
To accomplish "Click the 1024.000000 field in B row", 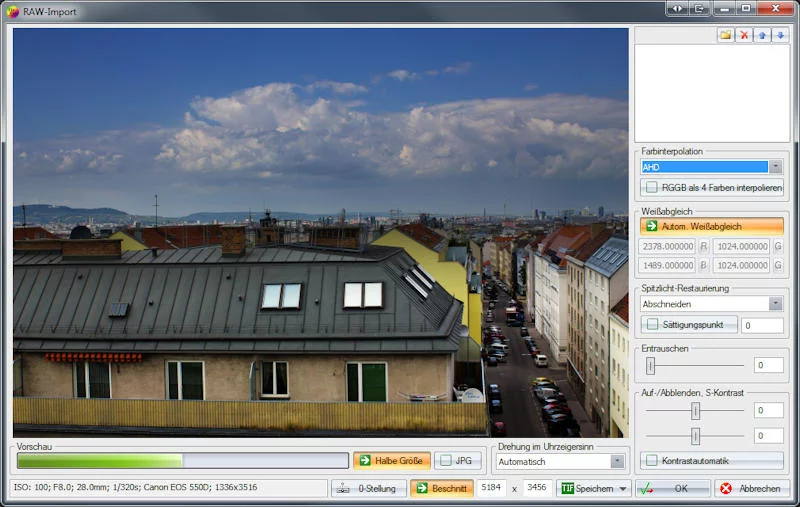I will pyautogui.click(x=742, y=265).
